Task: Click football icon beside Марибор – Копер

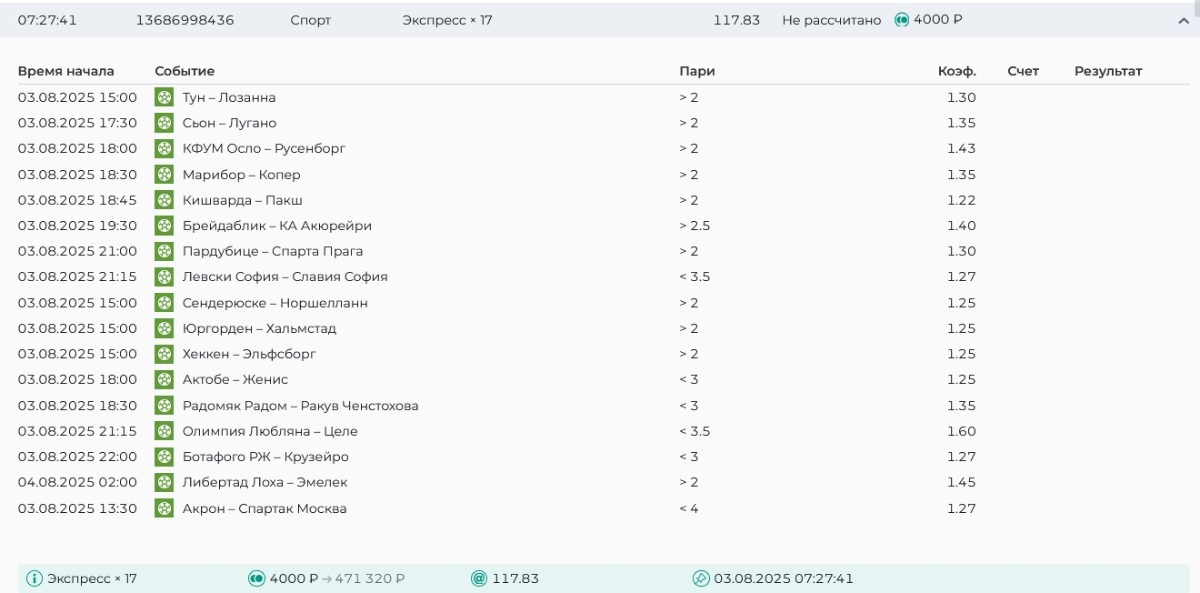Action: pos(164,175)
